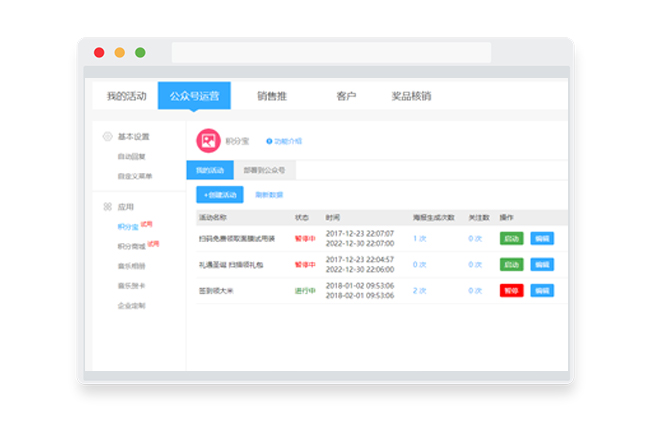Image resolution: width=660 pixels, height=430 pixels.
Task: Click the 海报生成次数 column header
Action: (434, 218)
